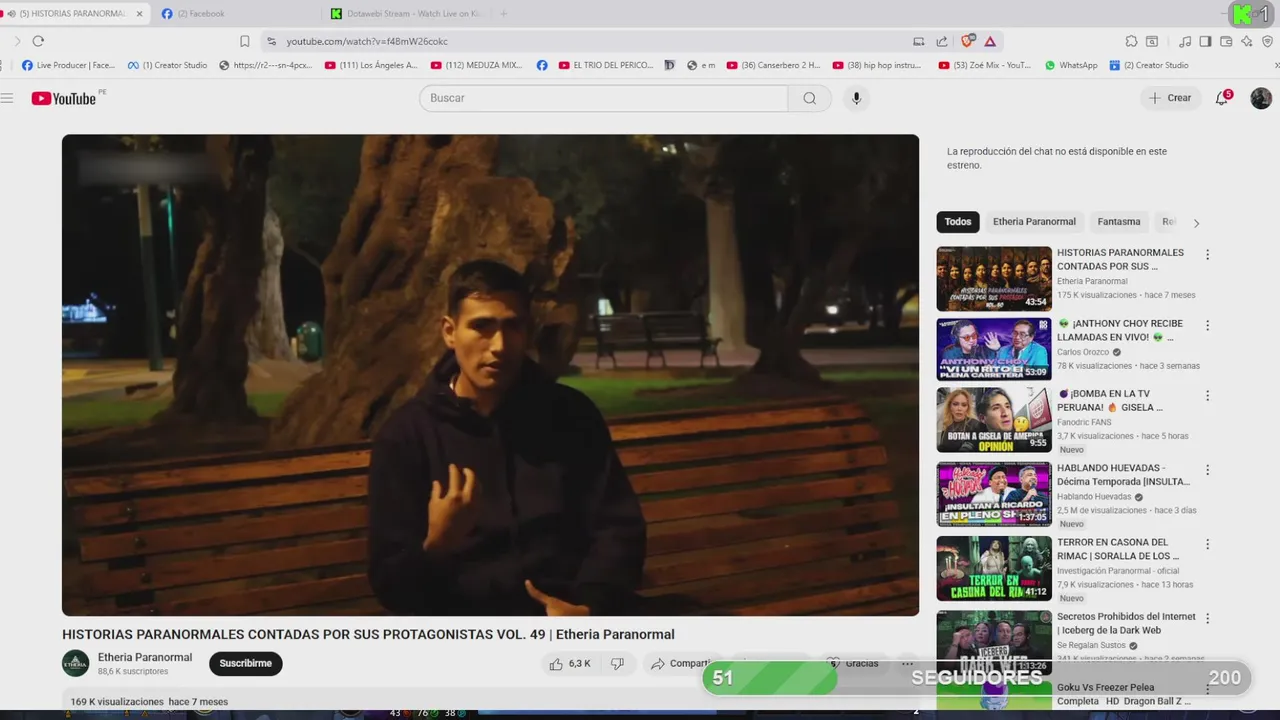Open the media control music note icon
This screenshot has height=720, width=1280.
click(1185, 41)
